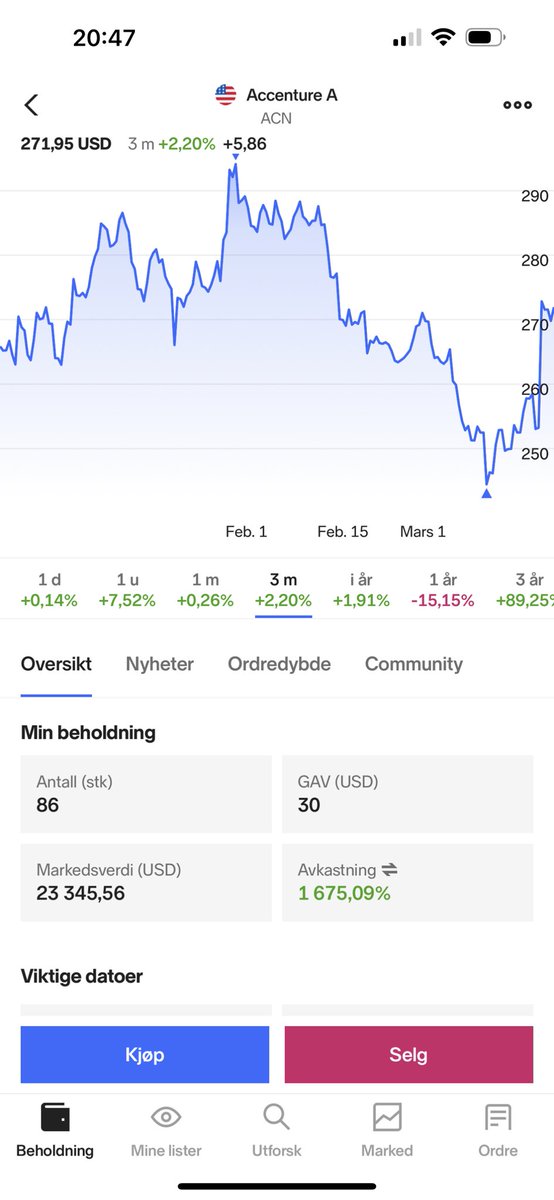Switch to the Ordredybde tab
Viewport: 554px width, 1200px height.
[279, 664]
